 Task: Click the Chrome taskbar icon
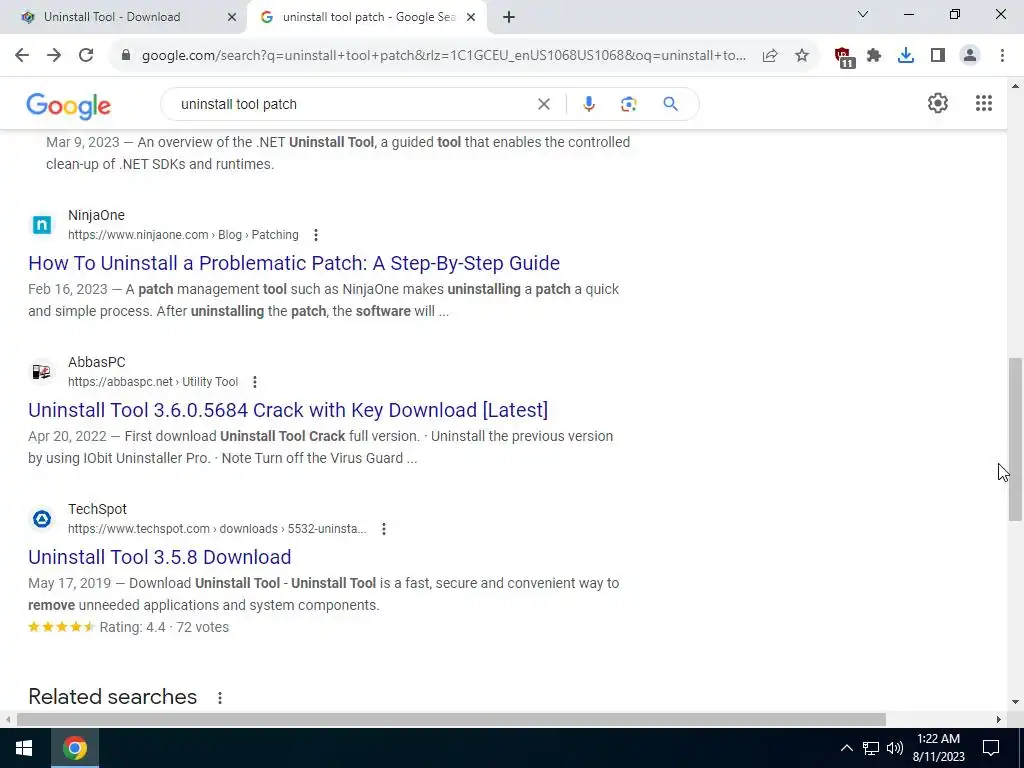[x=75, y=748]
